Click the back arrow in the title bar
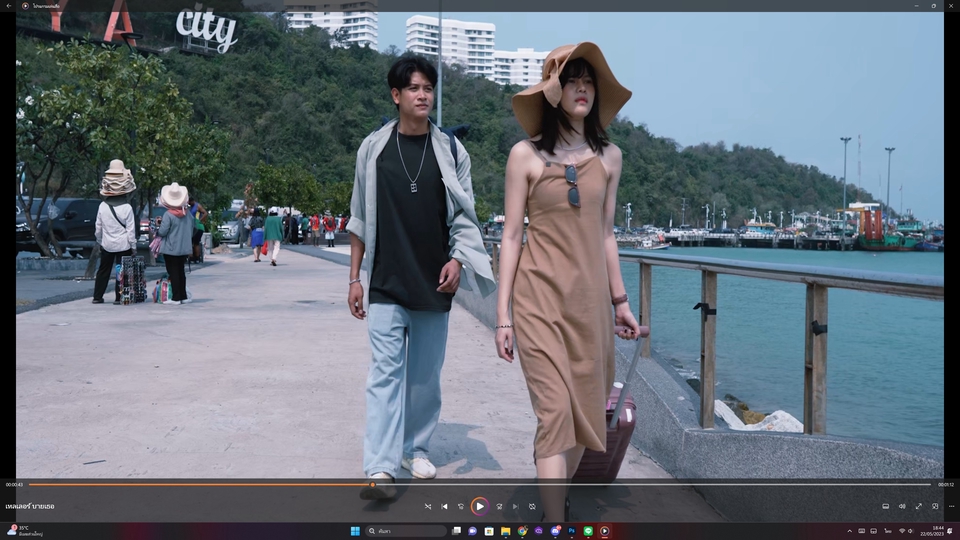 [10, 6]
